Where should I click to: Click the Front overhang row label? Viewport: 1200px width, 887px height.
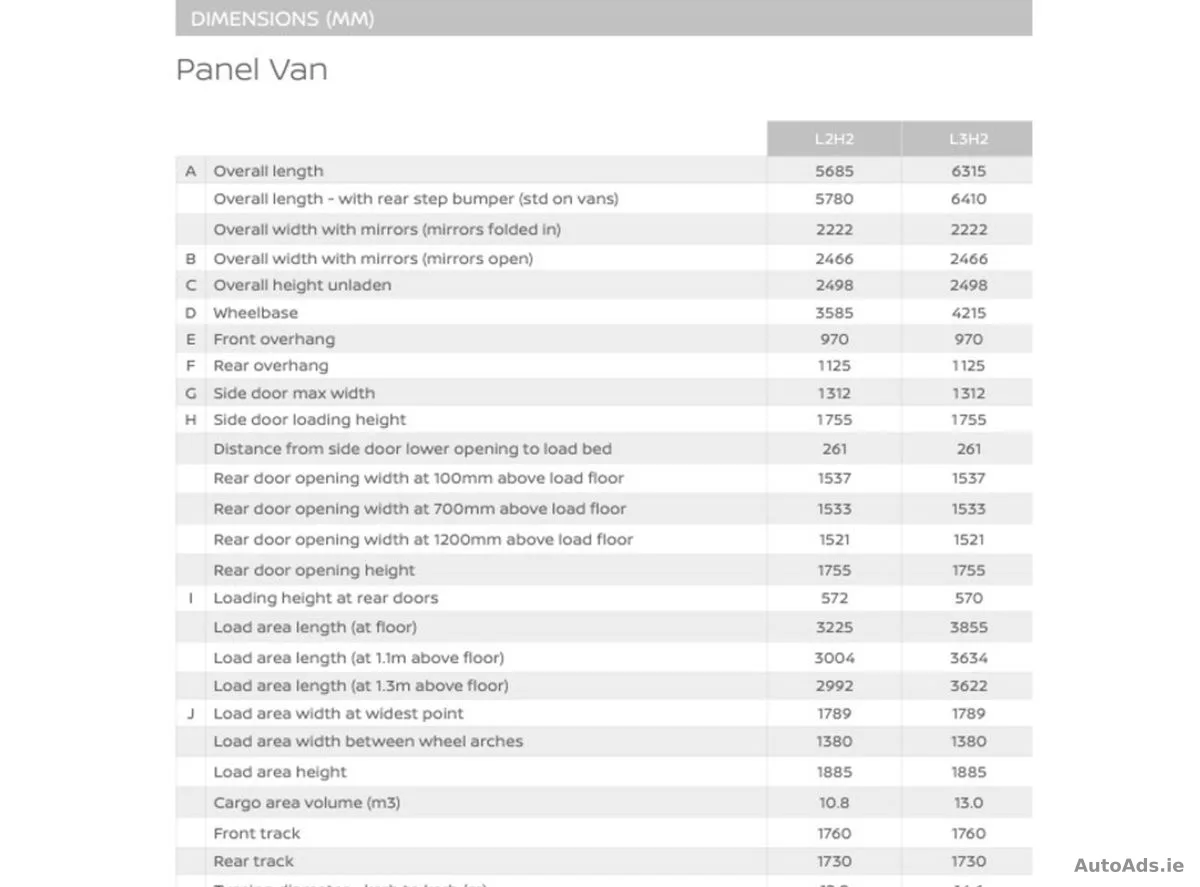click(274, 339)
